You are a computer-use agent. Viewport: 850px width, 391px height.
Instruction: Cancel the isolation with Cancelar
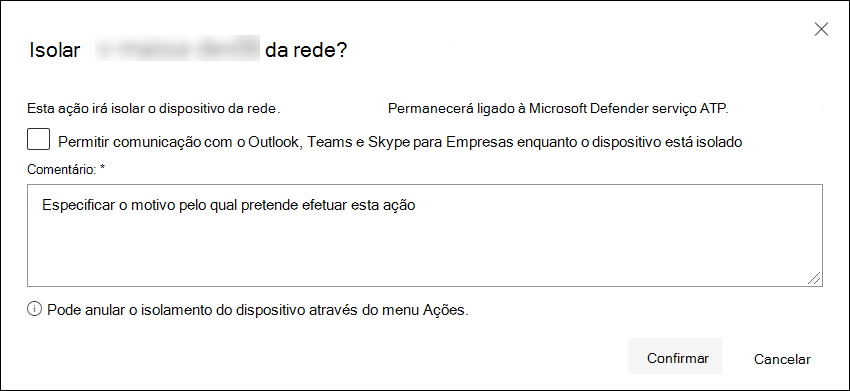pos(782,359)
